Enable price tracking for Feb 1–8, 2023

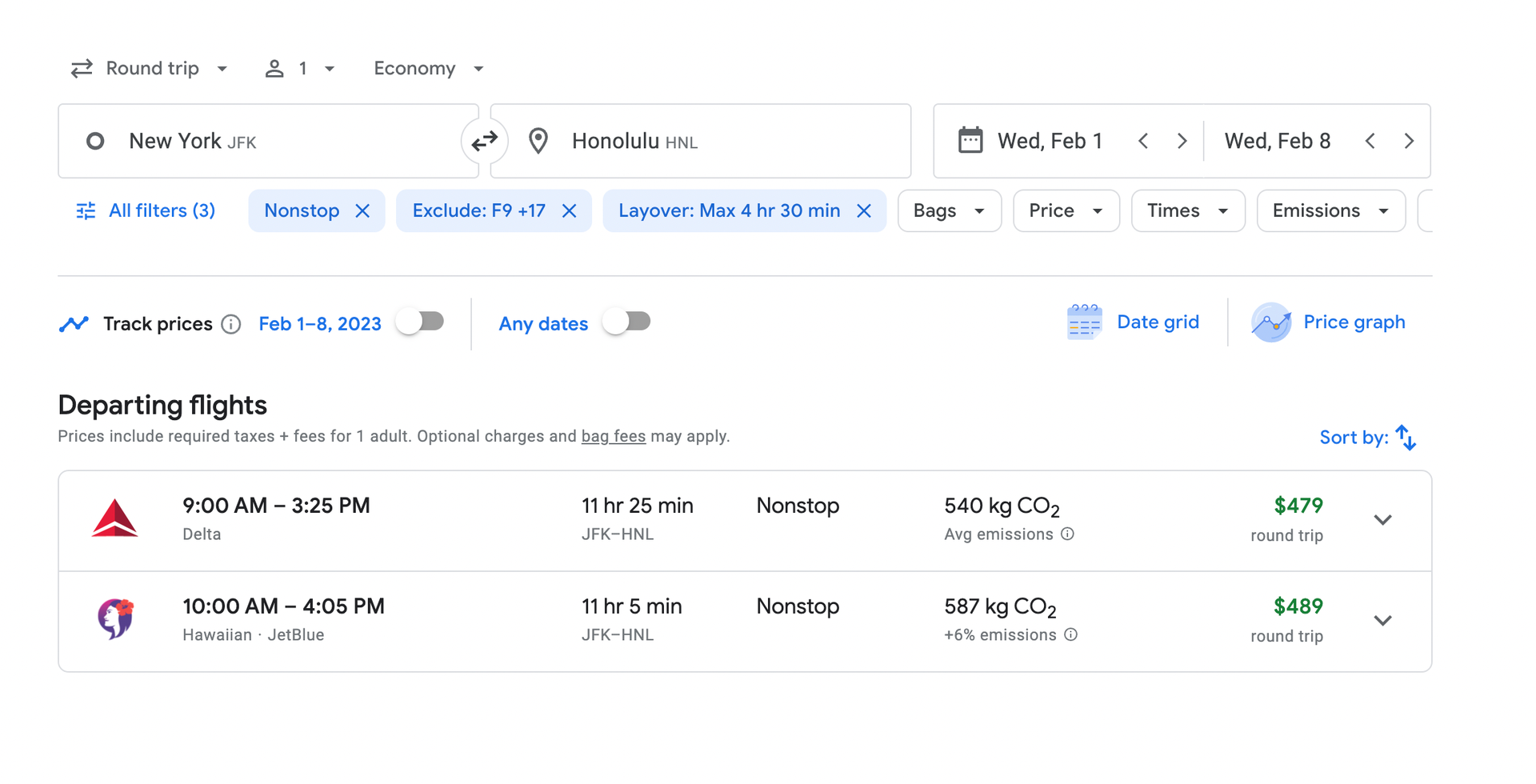coord(421,322)
